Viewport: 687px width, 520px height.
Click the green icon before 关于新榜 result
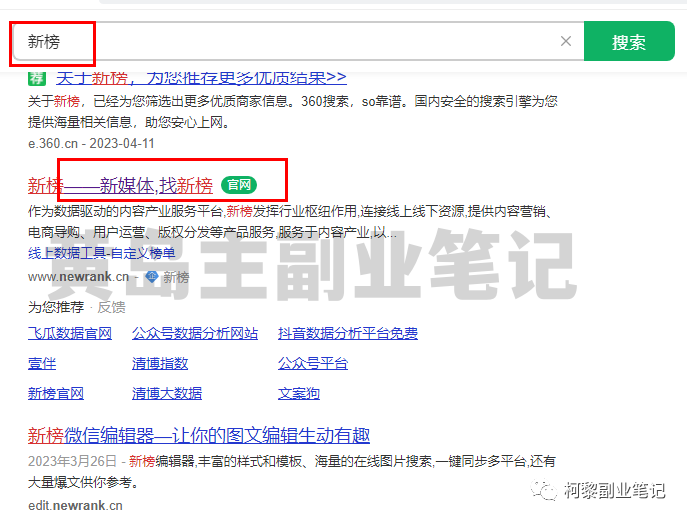[x=37, y=77]
